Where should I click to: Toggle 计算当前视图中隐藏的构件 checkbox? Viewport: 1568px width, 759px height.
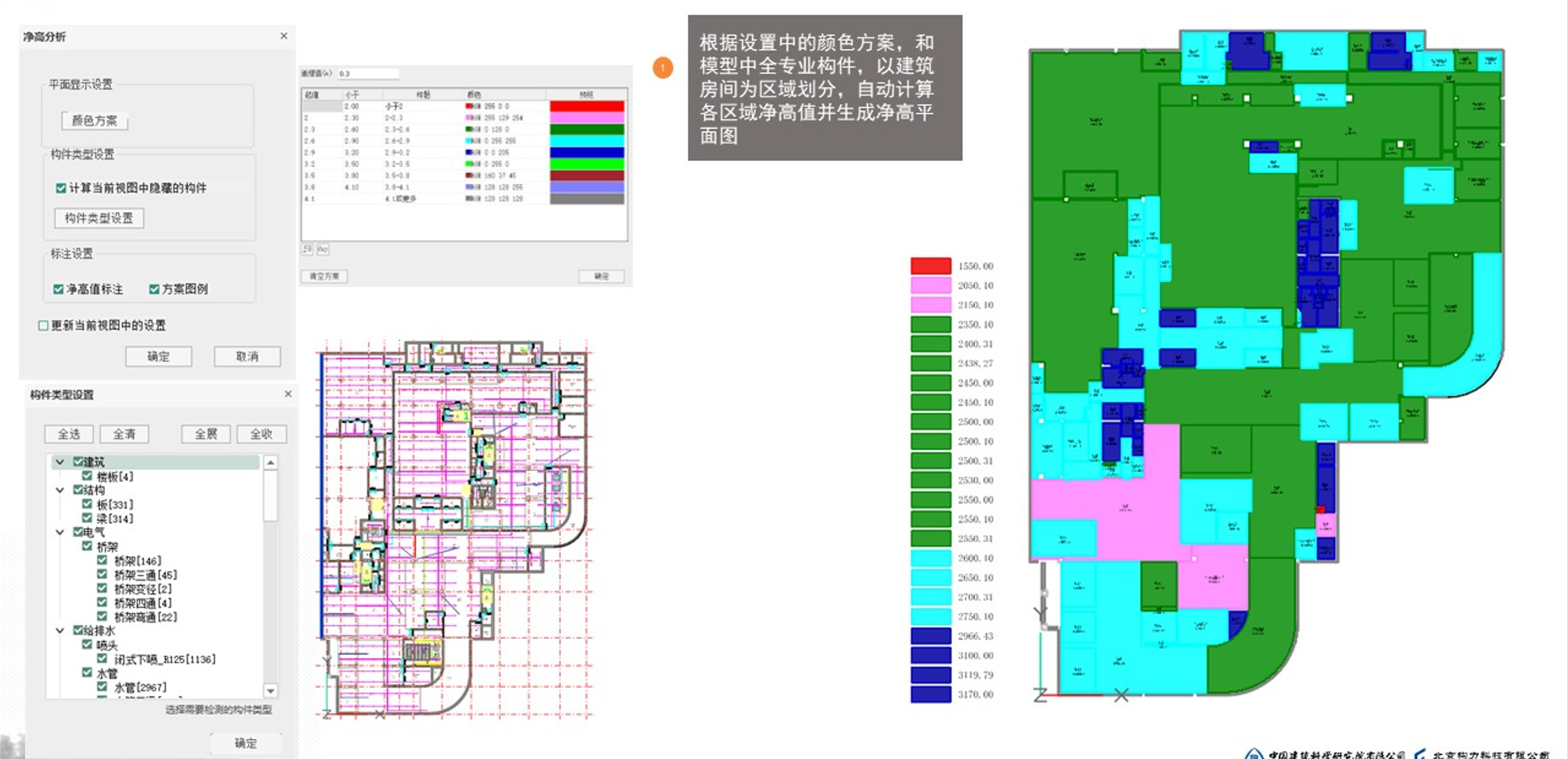(x=61, y=188)
